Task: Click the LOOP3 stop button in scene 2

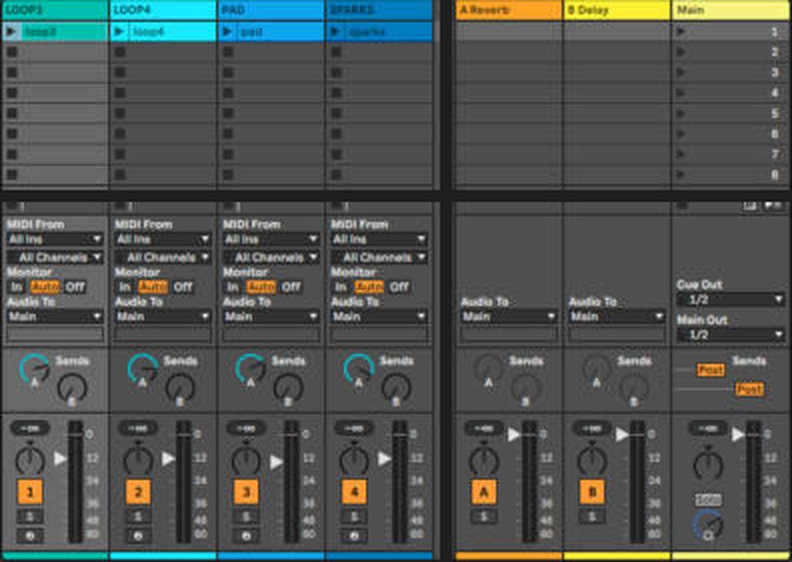Action: pos(12,52)
